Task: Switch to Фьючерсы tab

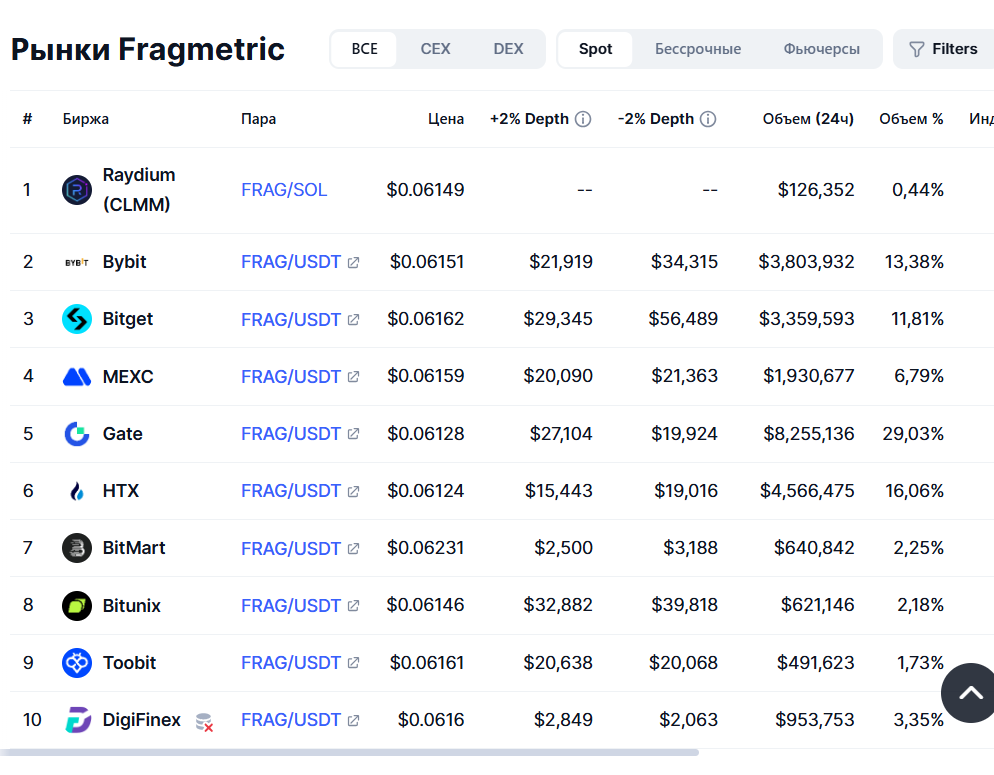Action: 821,49
